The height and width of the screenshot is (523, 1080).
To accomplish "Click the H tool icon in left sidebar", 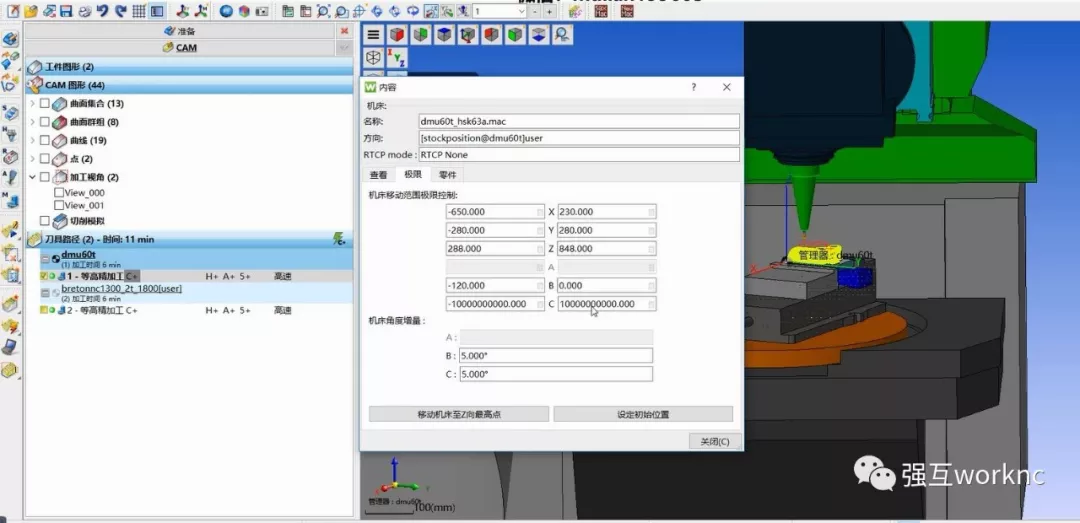I will (x=10, y=134).
